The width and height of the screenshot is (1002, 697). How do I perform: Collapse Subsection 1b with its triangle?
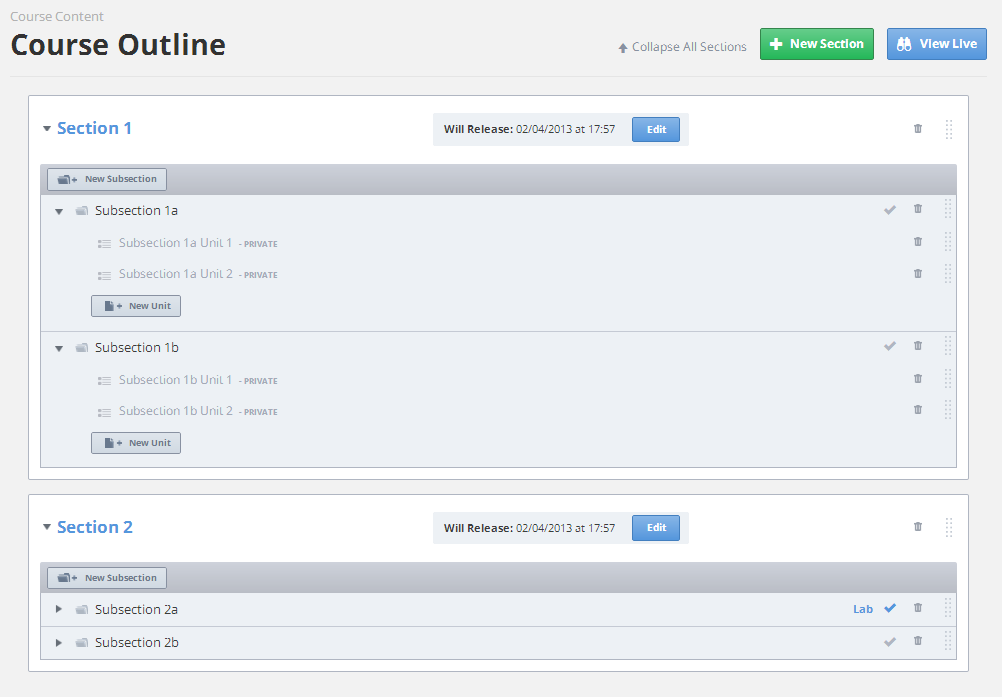pos(59,348)
